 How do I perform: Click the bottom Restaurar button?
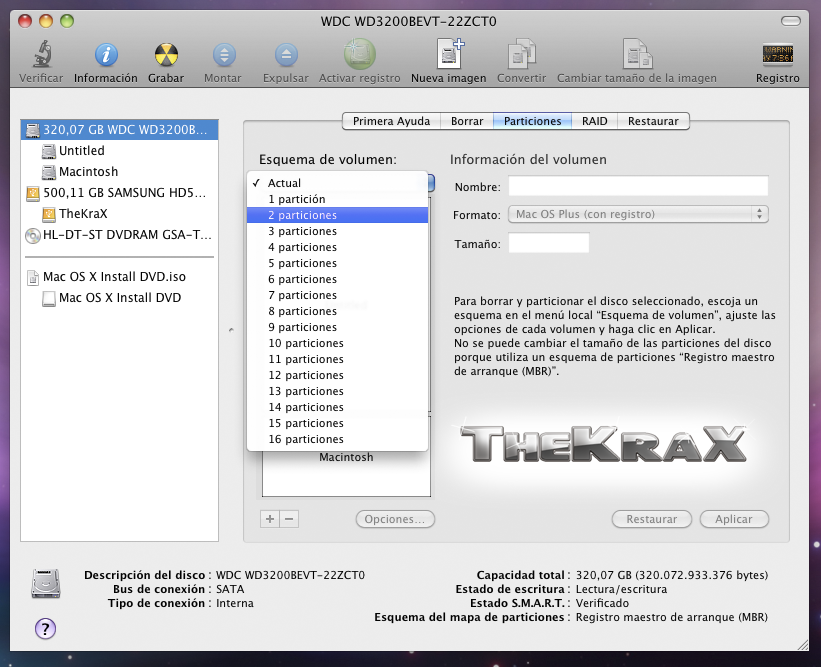point(651,519)
